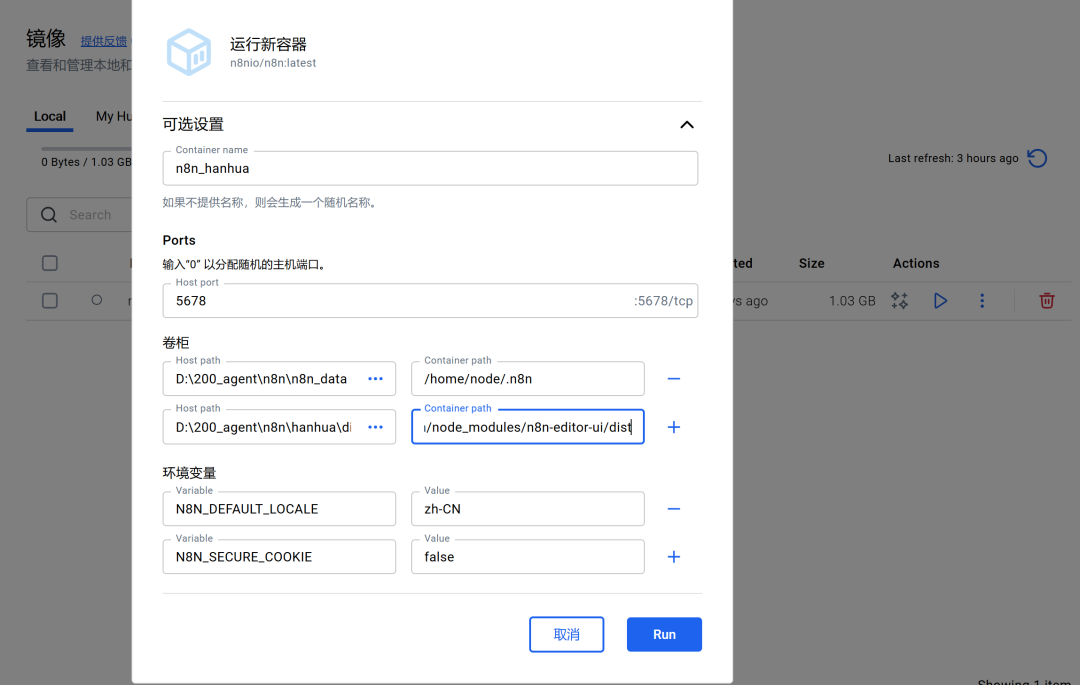The height and width of the screenshot is (685, 1080).
Task: Browse host path for hanhua volume
Action: pos(375,427)
